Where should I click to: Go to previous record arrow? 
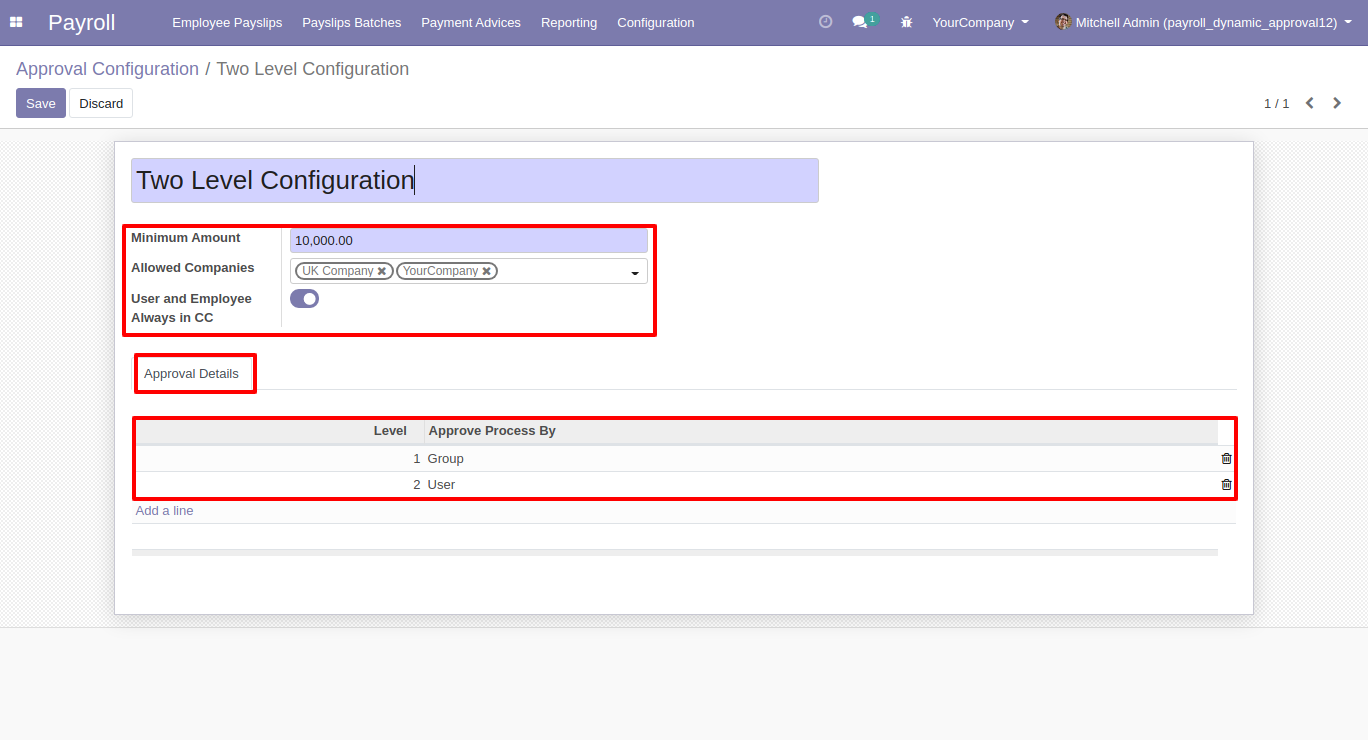1309,103
